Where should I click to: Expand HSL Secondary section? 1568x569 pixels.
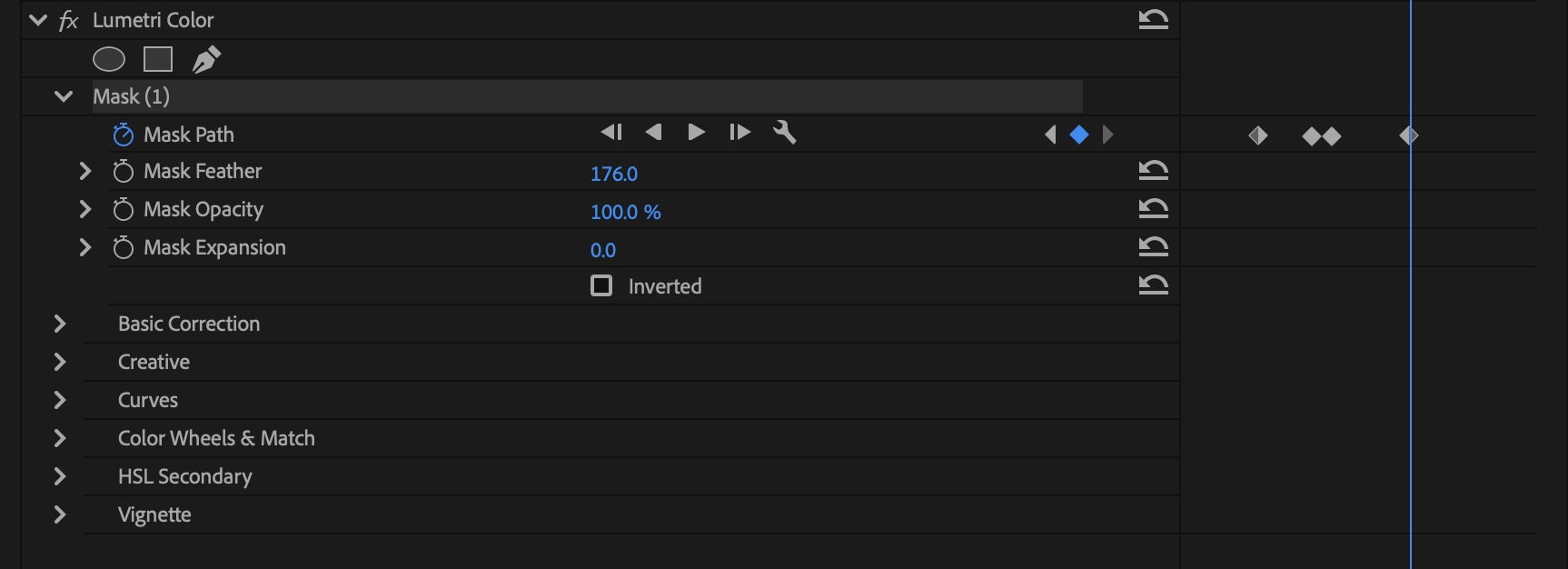coord(59,476)
